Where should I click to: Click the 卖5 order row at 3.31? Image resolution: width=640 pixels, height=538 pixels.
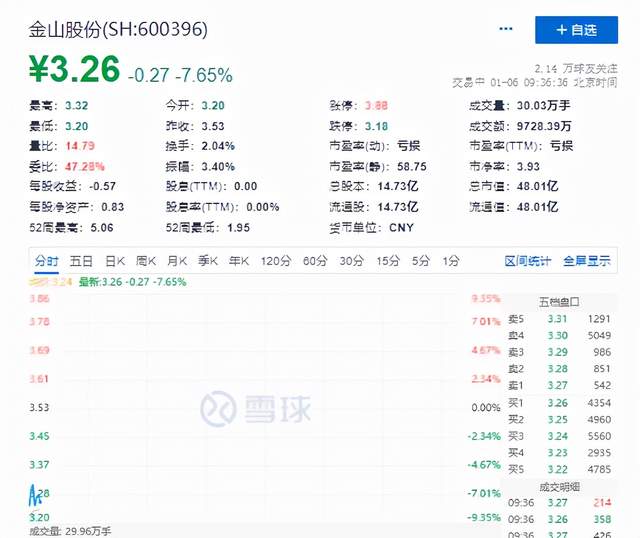point(559,319)
